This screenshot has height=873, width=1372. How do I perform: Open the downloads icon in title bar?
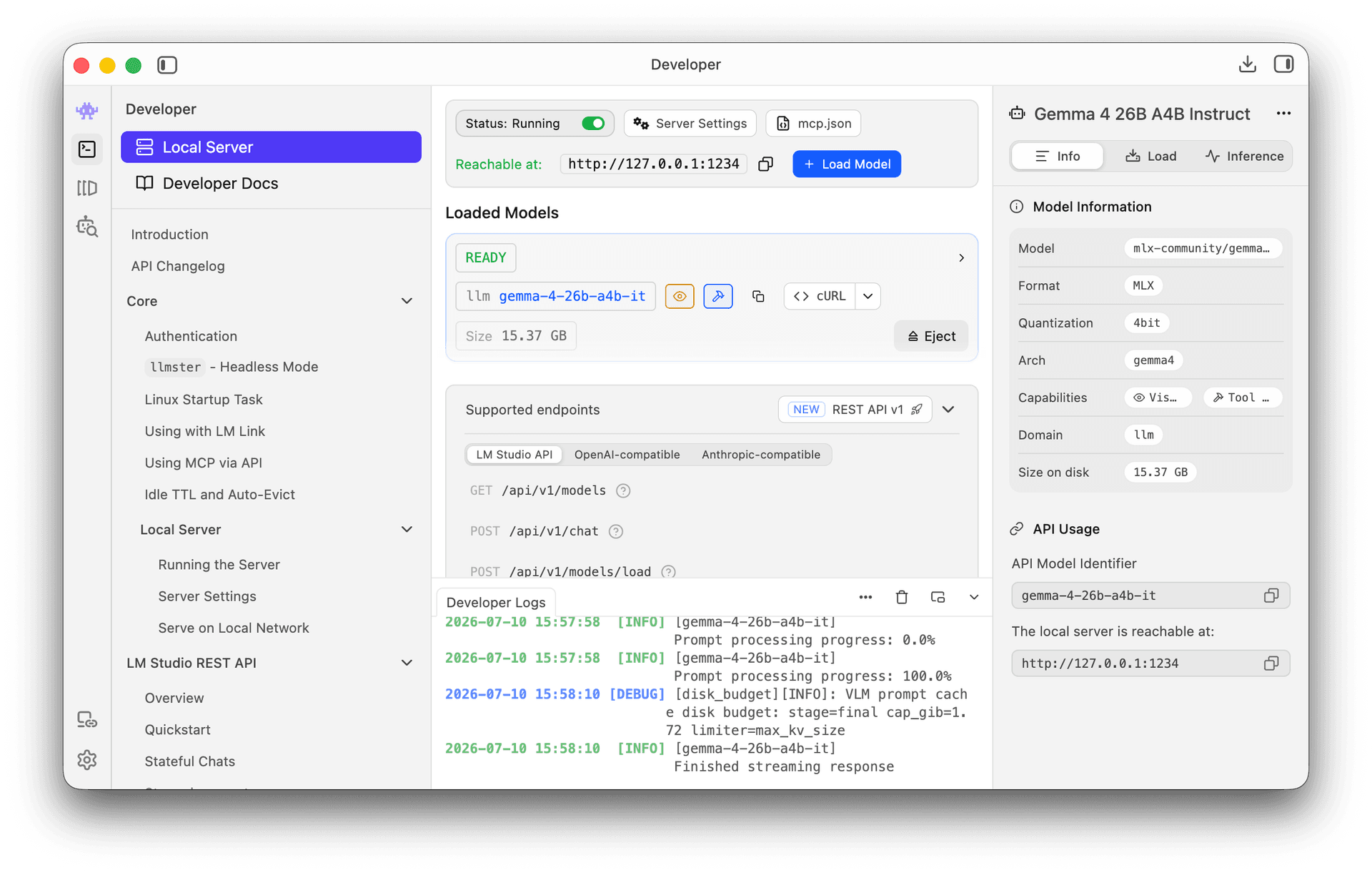coord(1247,64)
